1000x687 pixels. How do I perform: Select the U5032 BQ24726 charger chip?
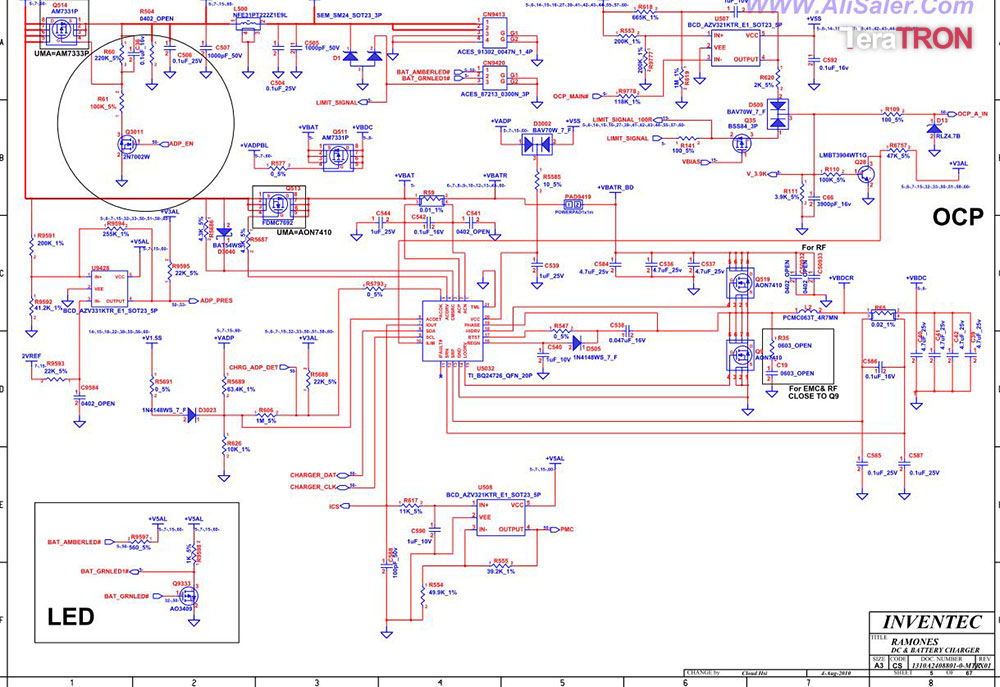[x=453, y=330]
